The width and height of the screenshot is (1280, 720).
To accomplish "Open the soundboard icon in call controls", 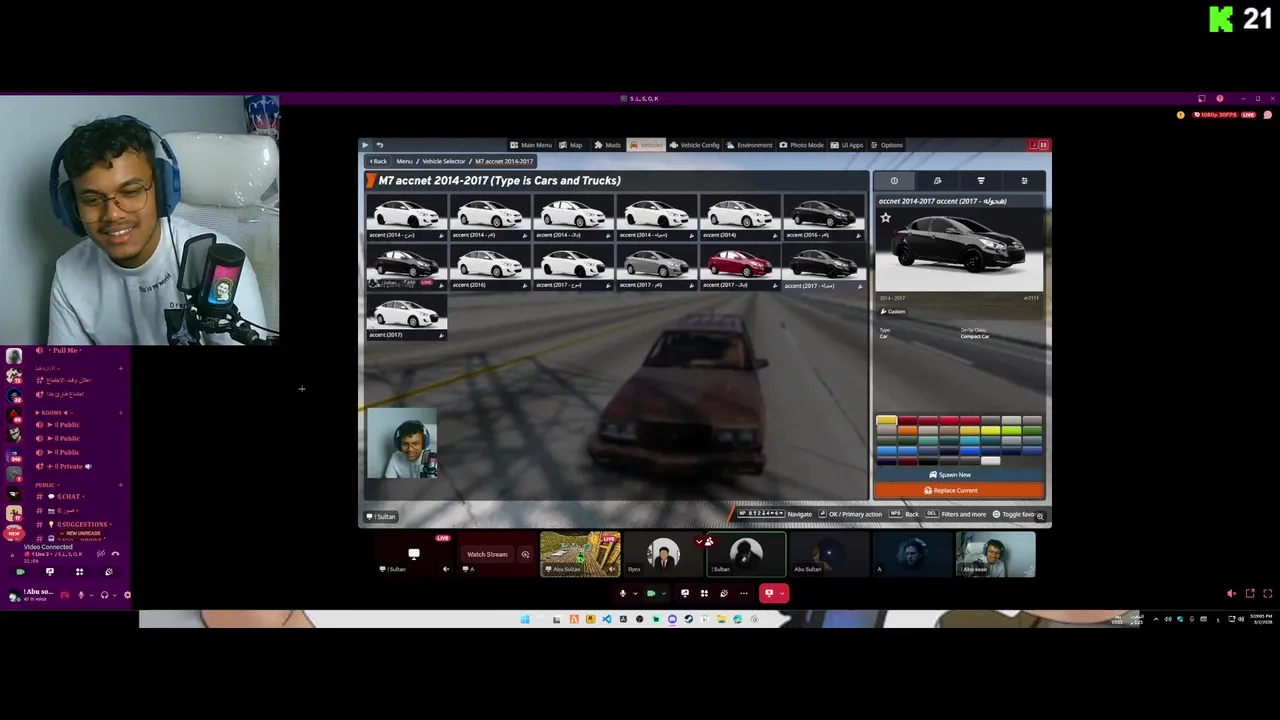I will (x=724, y=593).
